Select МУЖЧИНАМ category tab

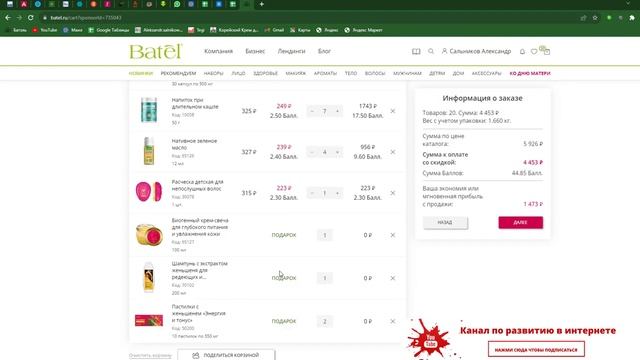407,73
